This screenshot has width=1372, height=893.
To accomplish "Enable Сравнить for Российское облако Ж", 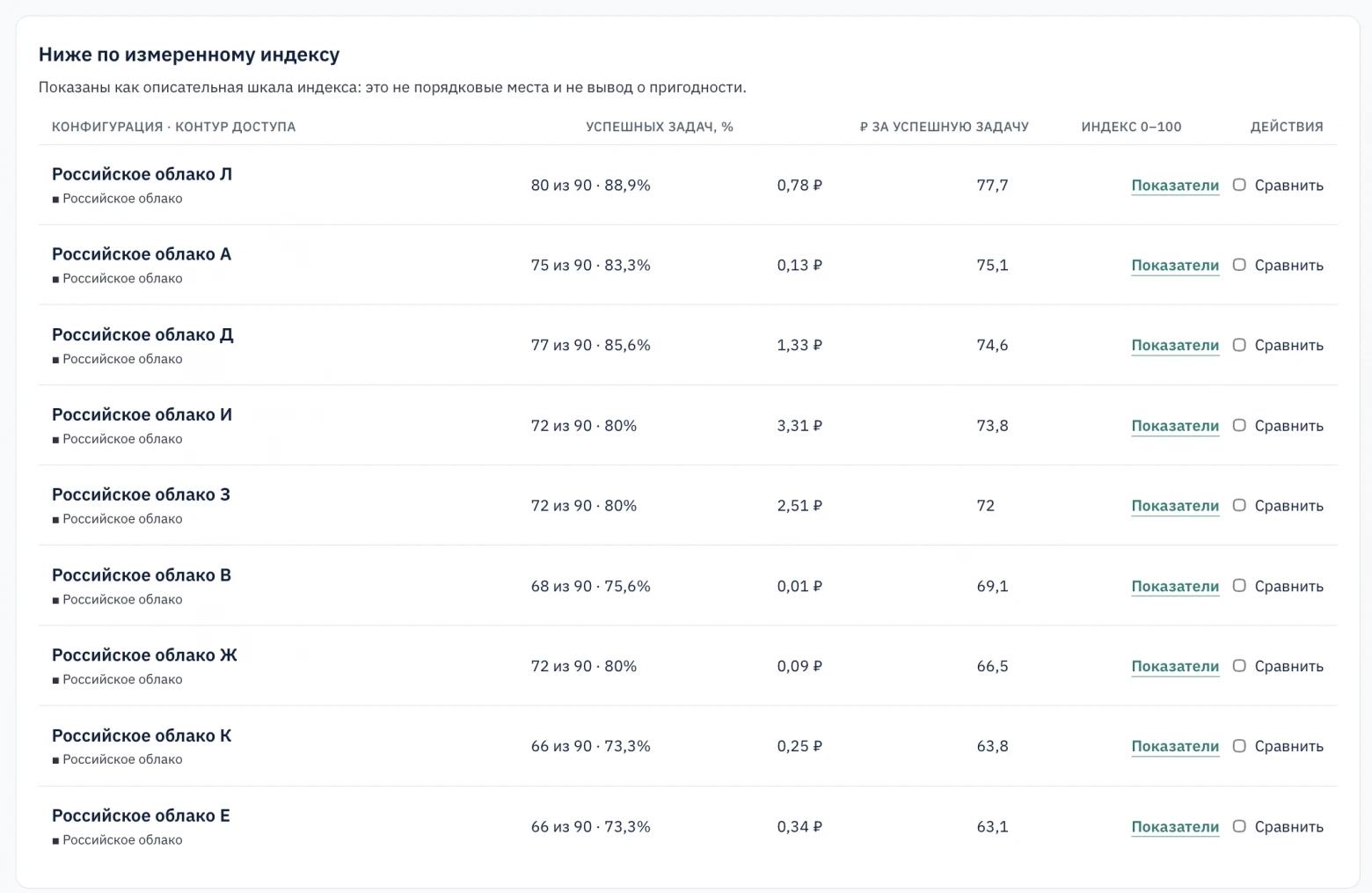I will (x=1239, y=666).
